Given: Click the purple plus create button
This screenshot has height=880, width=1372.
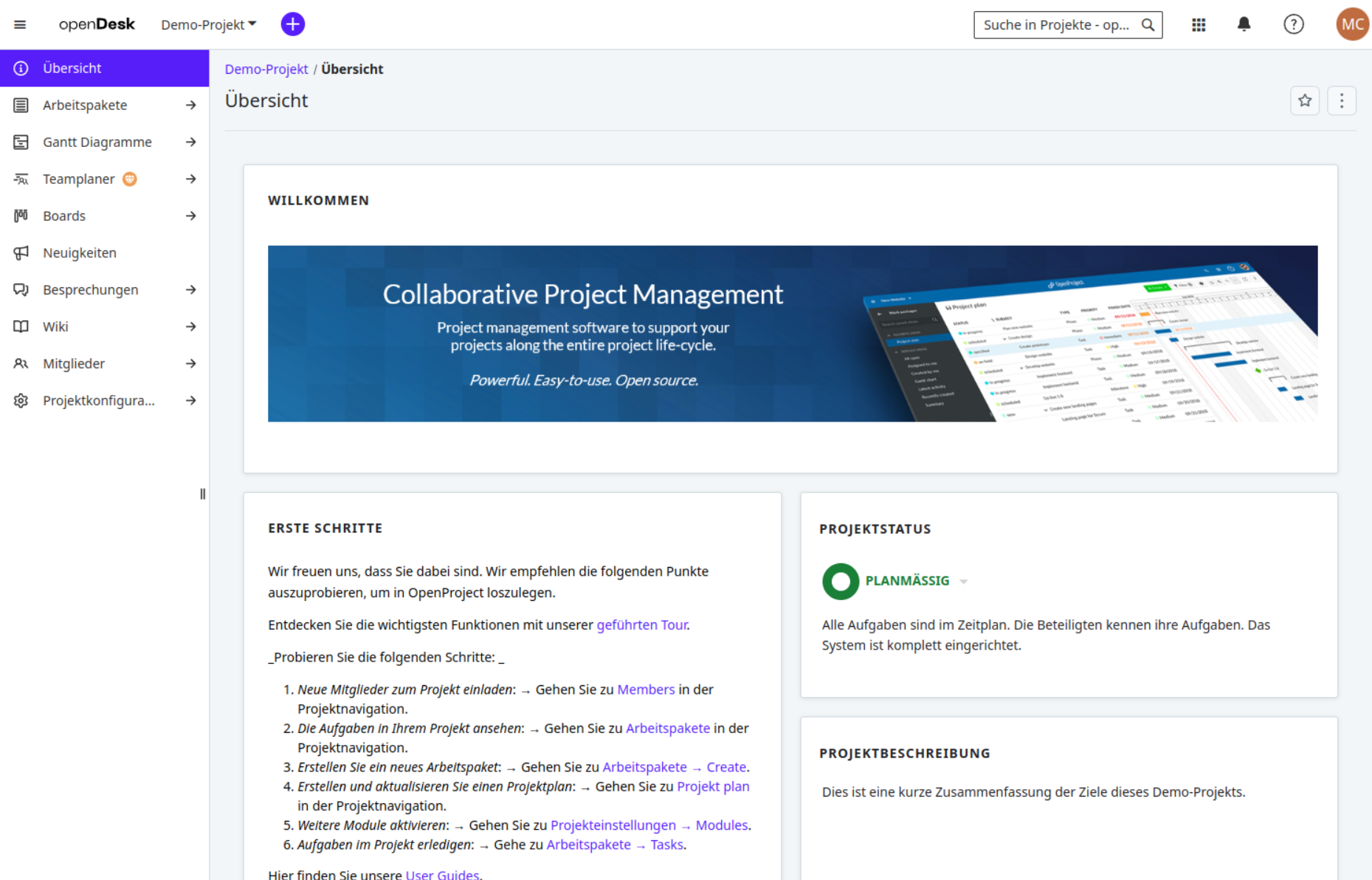Looking at the screenshot, I should click(x=292, y=24).
